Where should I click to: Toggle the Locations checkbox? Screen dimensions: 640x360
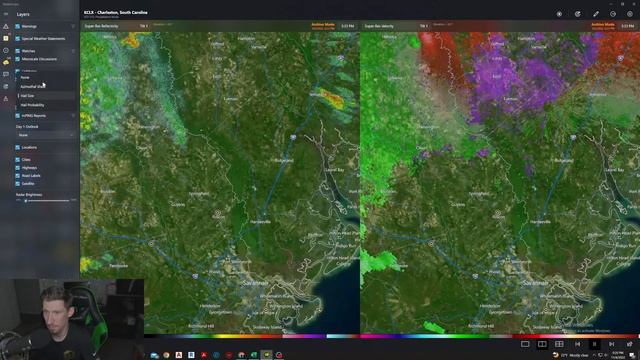click(x=18, y=147)
